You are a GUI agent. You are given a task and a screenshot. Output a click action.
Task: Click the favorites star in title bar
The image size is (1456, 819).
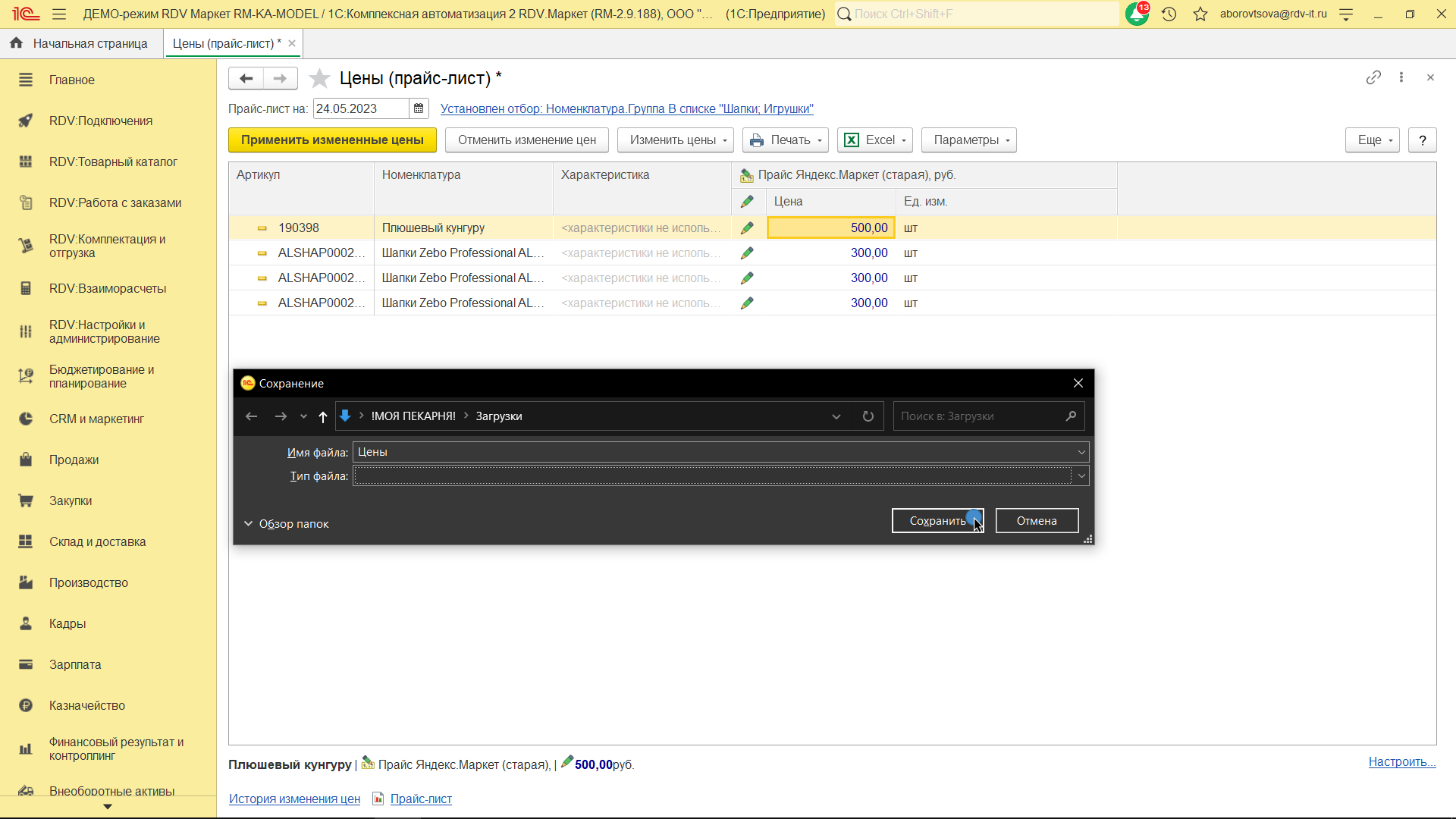(x=1200, y=14)
